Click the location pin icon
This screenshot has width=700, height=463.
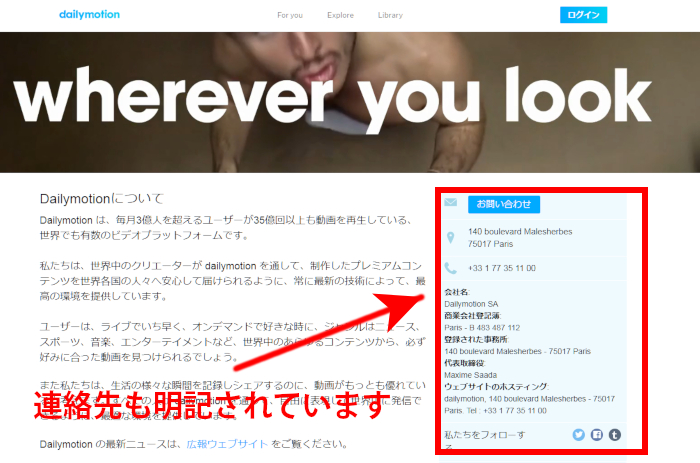(x=450, y=238)
